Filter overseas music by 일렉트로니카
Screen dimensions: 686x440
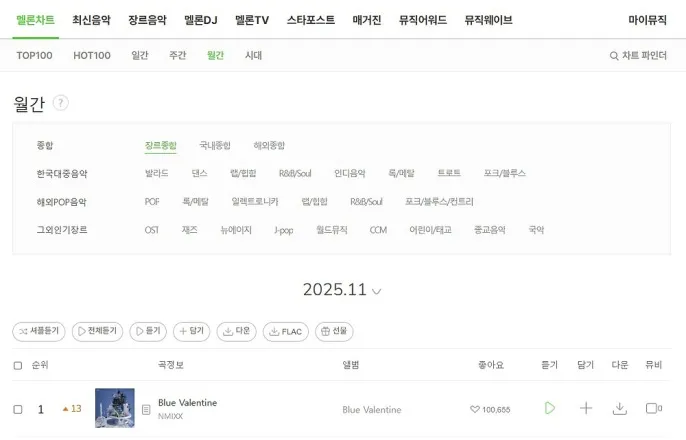click(x=255, y=202)
